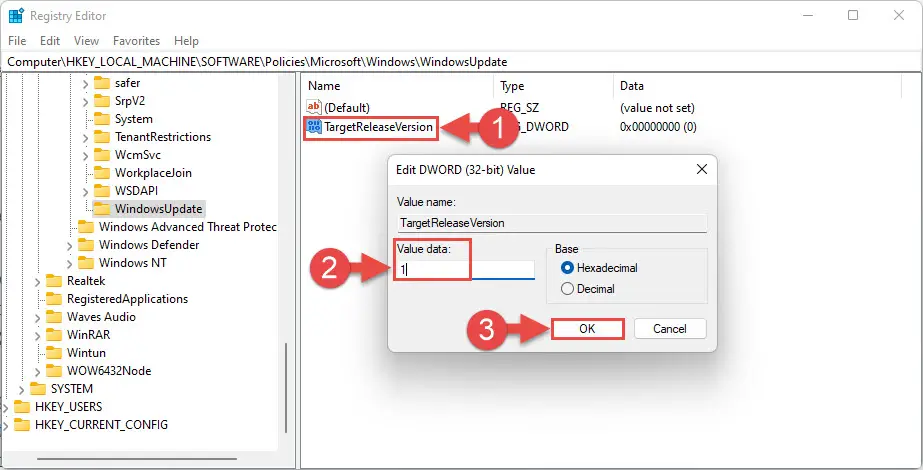Click the Wintun folder icon
The image size is (923, 470).
click(54, 353)
